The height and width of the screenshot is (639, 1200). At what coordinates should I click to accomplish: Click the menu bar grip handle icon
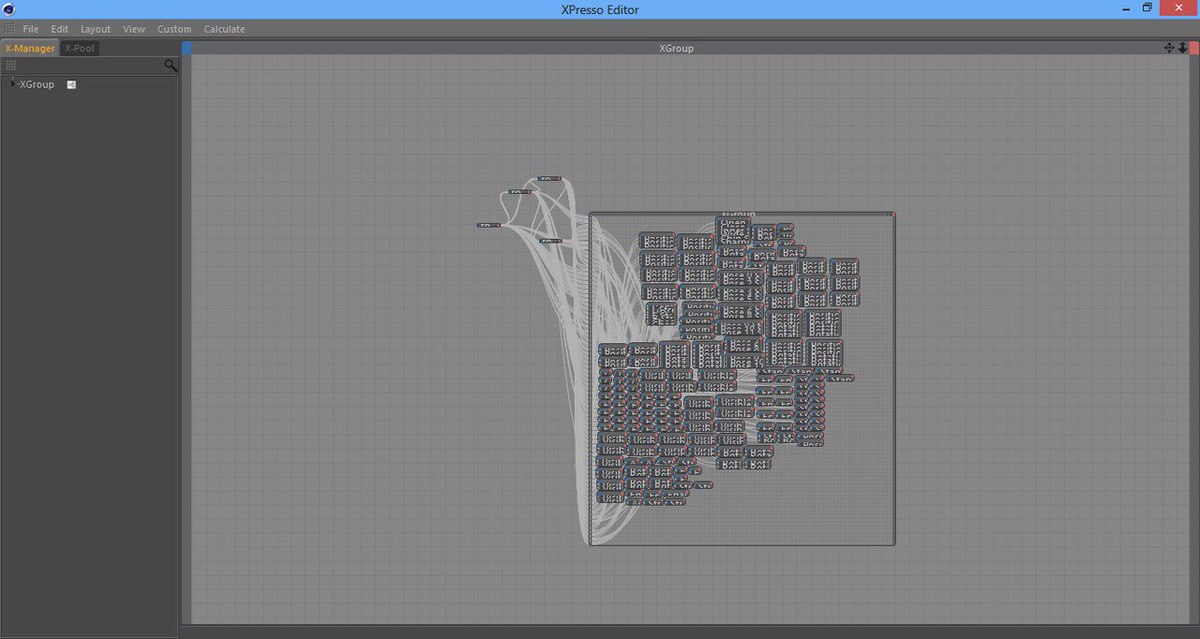click(x=8, y=29)
